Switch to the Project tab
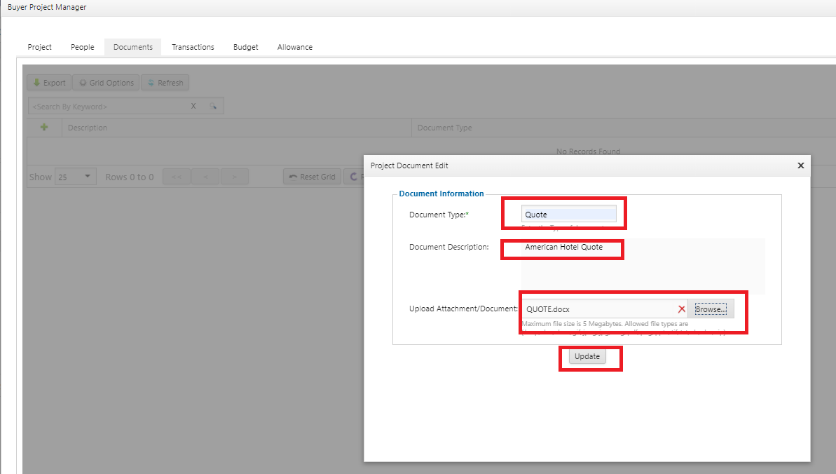Screen dimensions: 836x474 coord(40,47)
